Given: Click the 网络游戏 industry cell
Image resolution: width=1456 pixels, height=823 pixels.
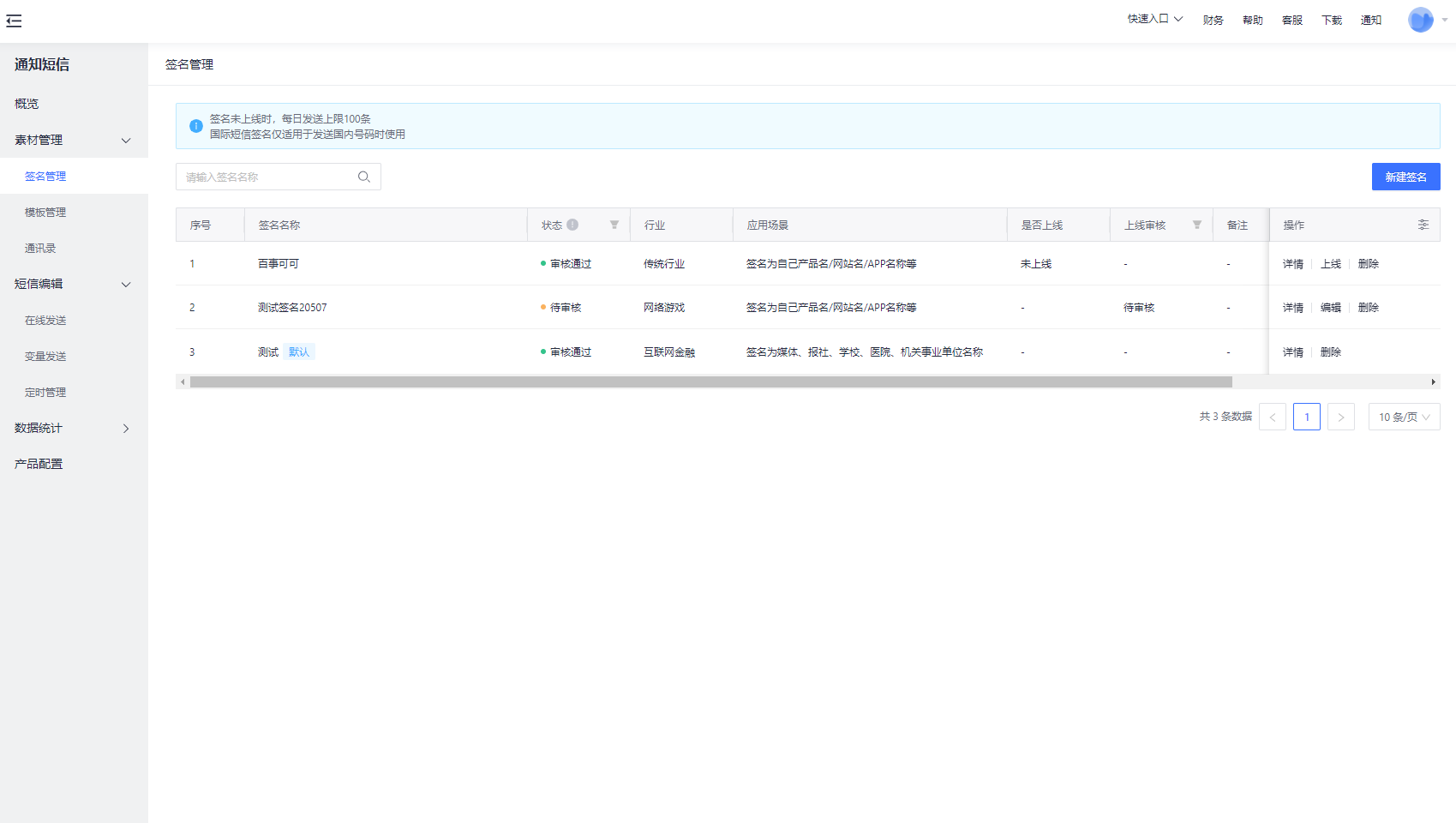Looking at the screenshot, I should pos(664,308).
